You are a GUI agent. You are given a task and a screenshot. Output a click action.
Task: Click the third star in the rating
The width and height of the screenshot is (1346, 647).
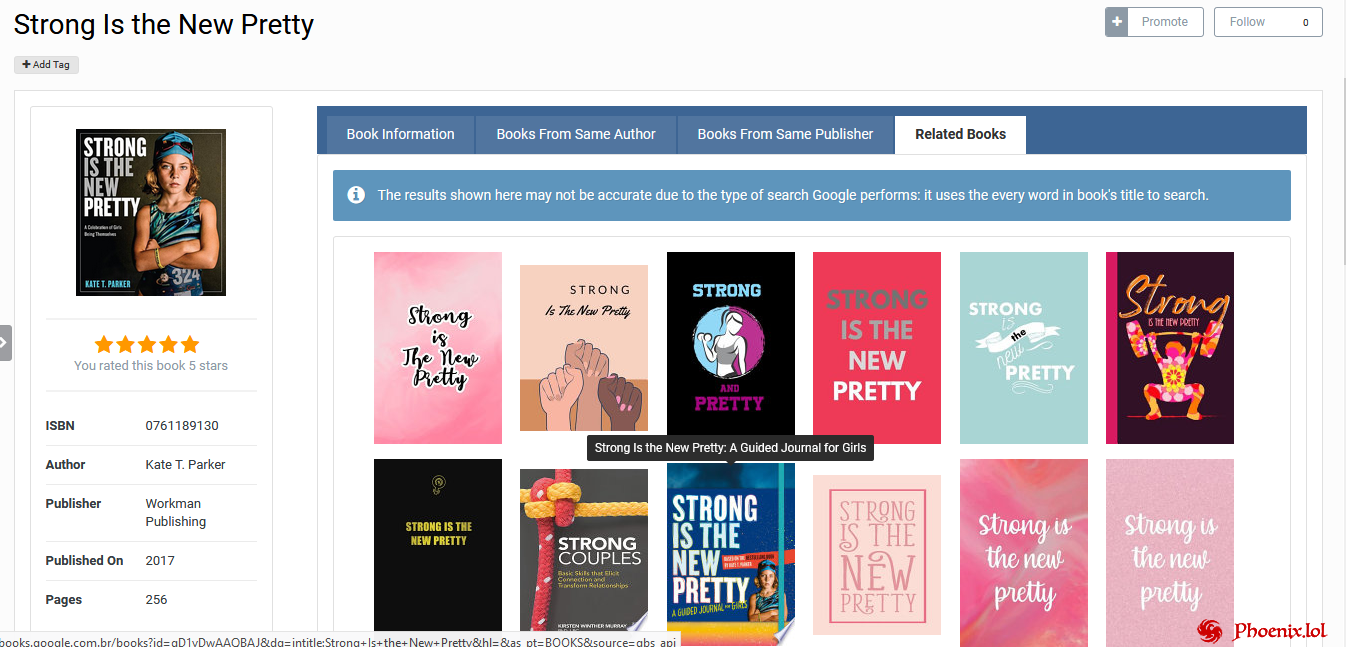(147, 345)
